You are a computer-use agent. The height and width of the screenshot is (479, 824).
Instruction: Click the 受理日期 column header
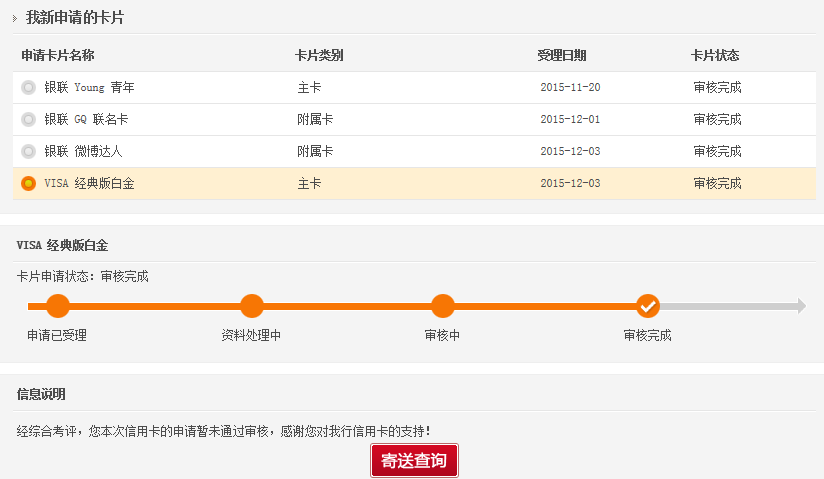(x=562, y=55)
